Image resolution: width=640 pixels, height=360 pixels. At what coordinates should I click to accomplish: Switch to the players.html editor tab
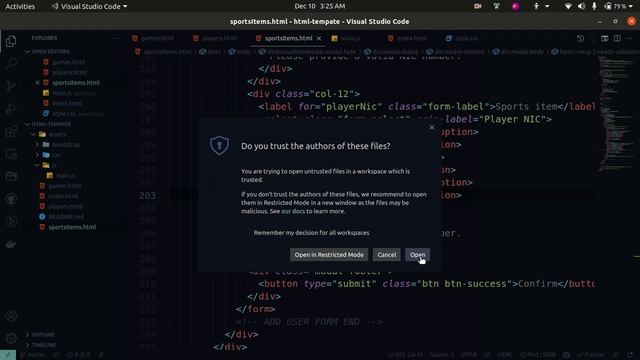pyautogui.click(x=215, y=38)
